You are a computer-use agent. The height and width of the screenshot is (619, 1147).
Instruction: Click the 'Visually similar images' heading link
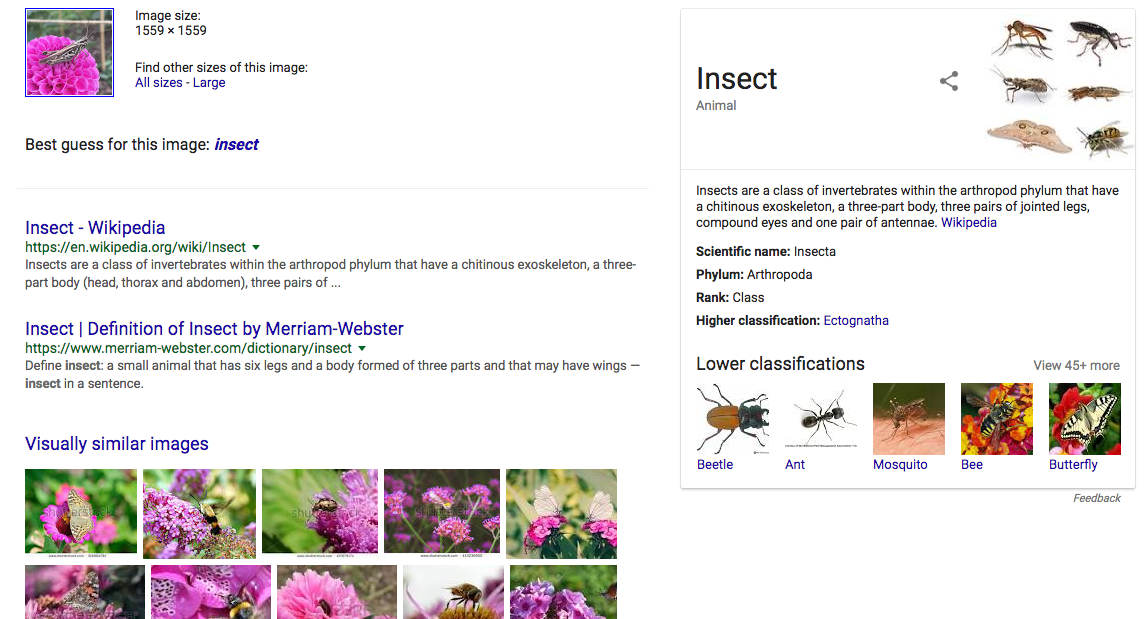tap(117, 444)
